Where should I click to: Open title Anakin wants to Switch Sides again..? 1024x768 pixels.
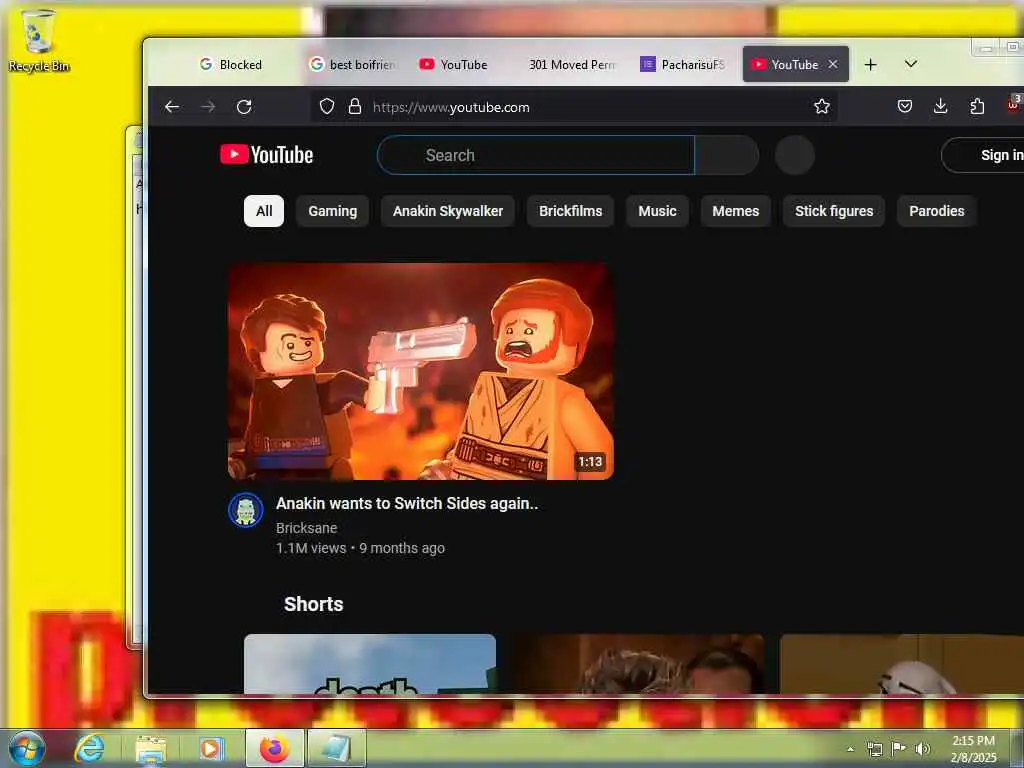[407, 504]
